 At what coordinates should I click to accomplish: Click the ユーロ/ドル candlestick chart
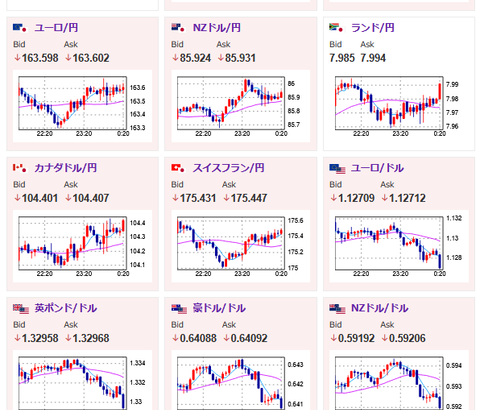pyautogui.click(x=399, y=246)
